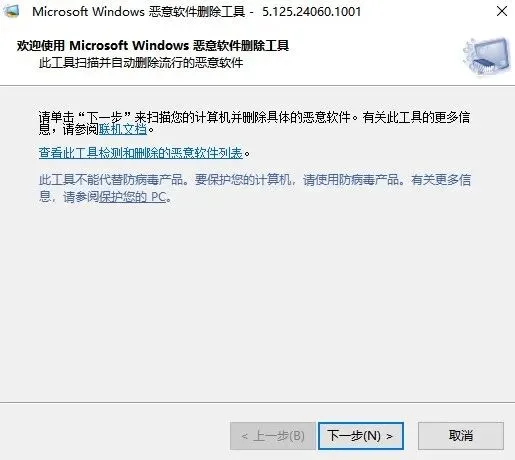Proceed with the 下一步(N) button
Screen dimensions: 515x460
click(x=361, y=436)
